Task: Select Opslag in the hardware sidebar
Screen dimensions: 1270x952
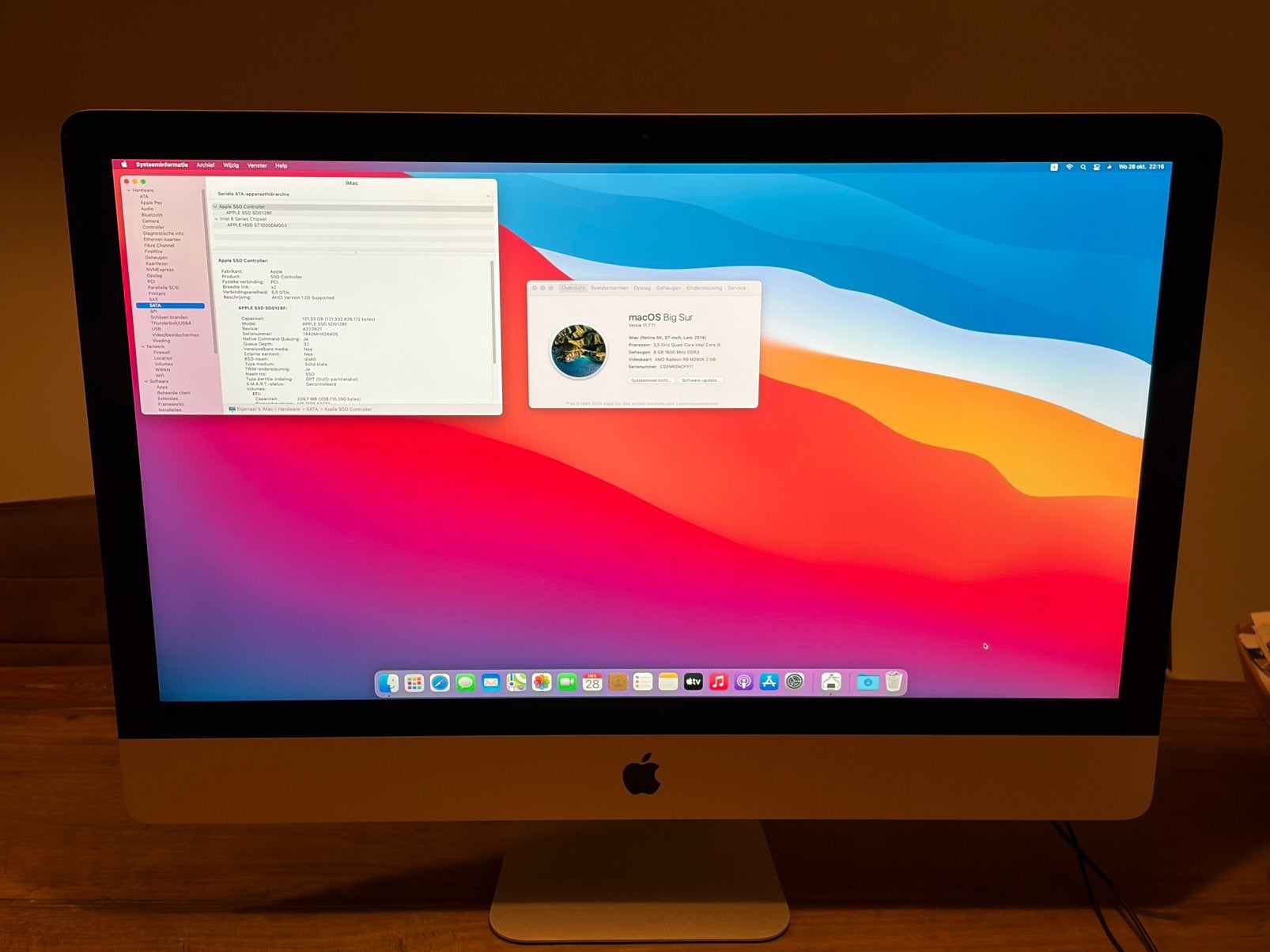Action: (x=154, y=275)
